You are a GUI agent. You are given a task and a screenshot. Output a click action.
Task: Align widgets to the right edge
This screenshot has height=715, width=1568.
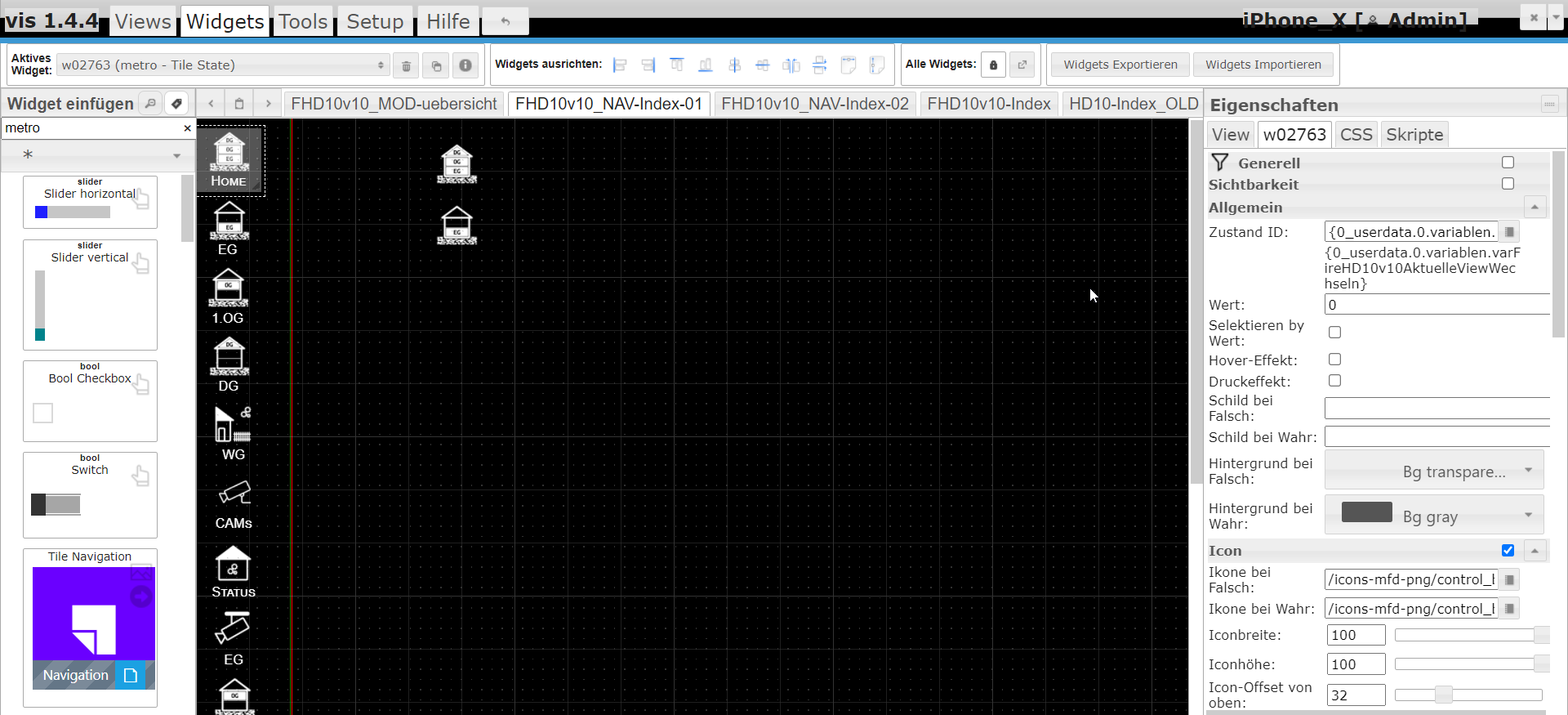click(648, 65)
